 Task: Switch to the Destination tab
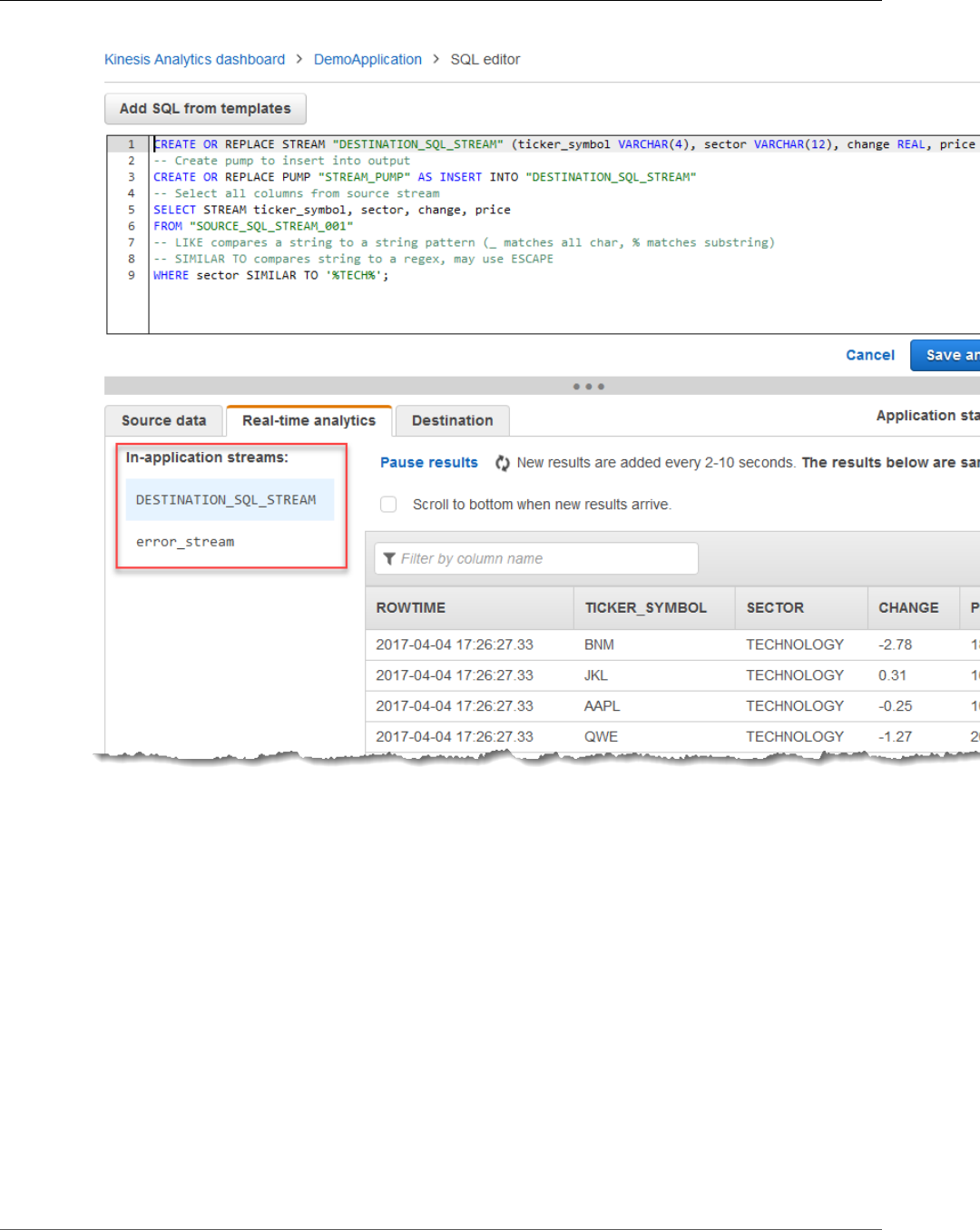click(x=452, y=420)
